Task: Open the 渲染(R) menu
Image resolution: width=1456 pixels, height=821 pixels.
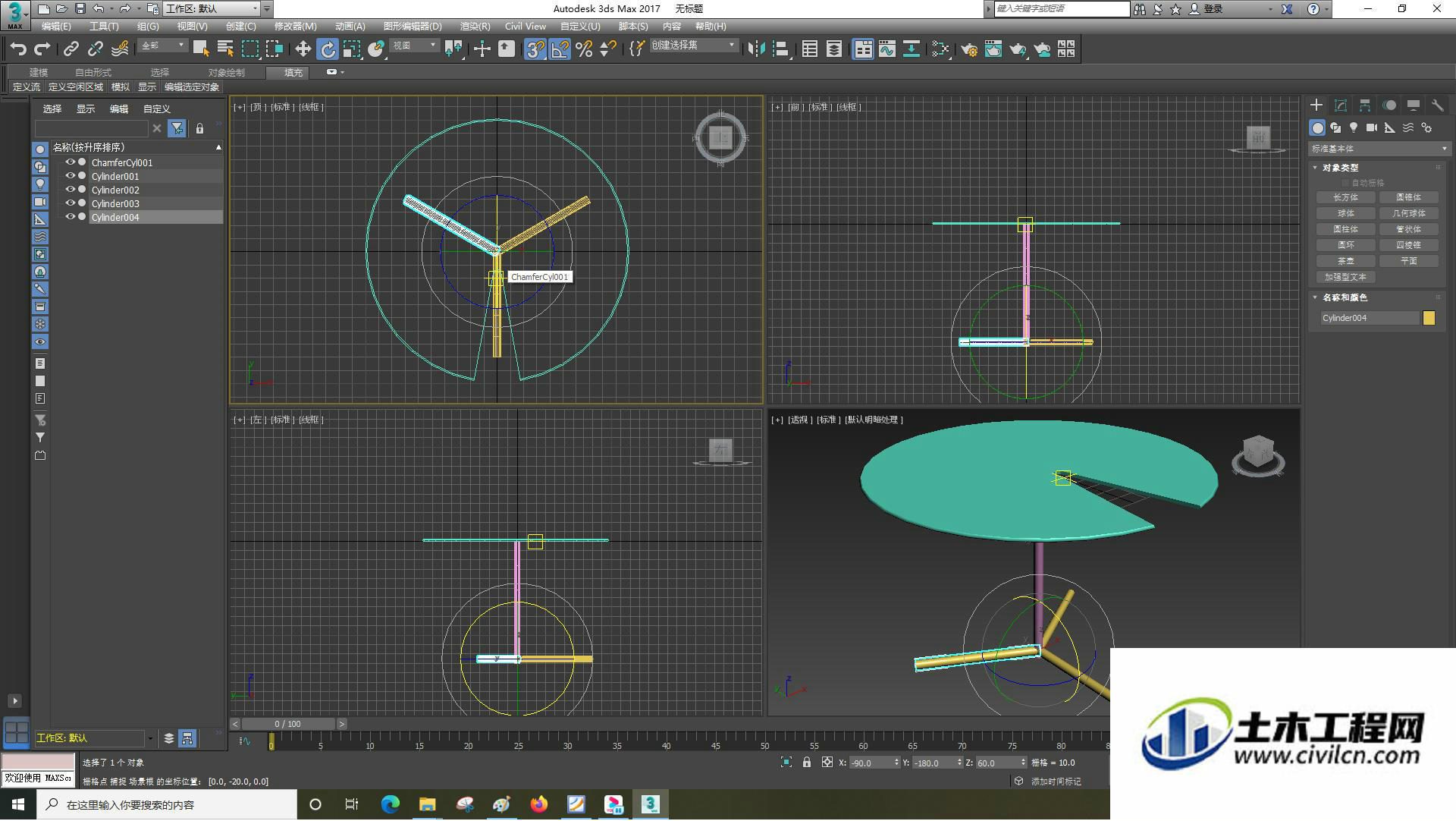Action: click(x=475, y=27)
